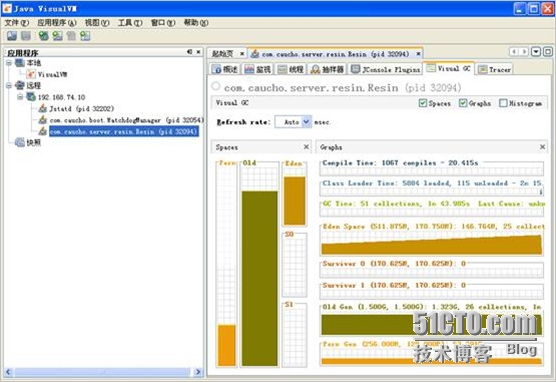Open the Tools menu
This screenshot has height=382, width=556.
pos(130,23)
